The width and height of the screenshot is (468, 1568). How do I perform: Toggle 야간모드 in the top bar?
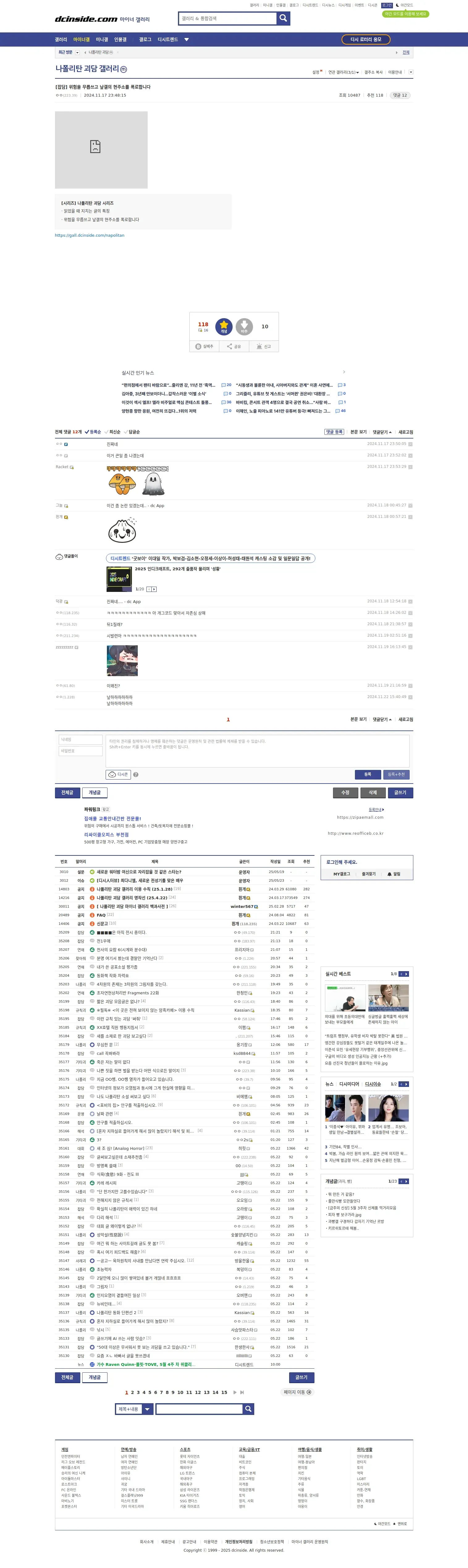(404, 5)
